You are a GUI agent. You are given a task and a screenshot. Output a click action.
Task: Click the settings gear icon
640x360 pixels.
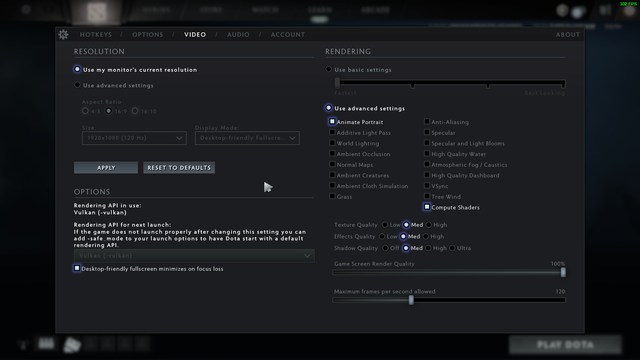pos(63,35)
